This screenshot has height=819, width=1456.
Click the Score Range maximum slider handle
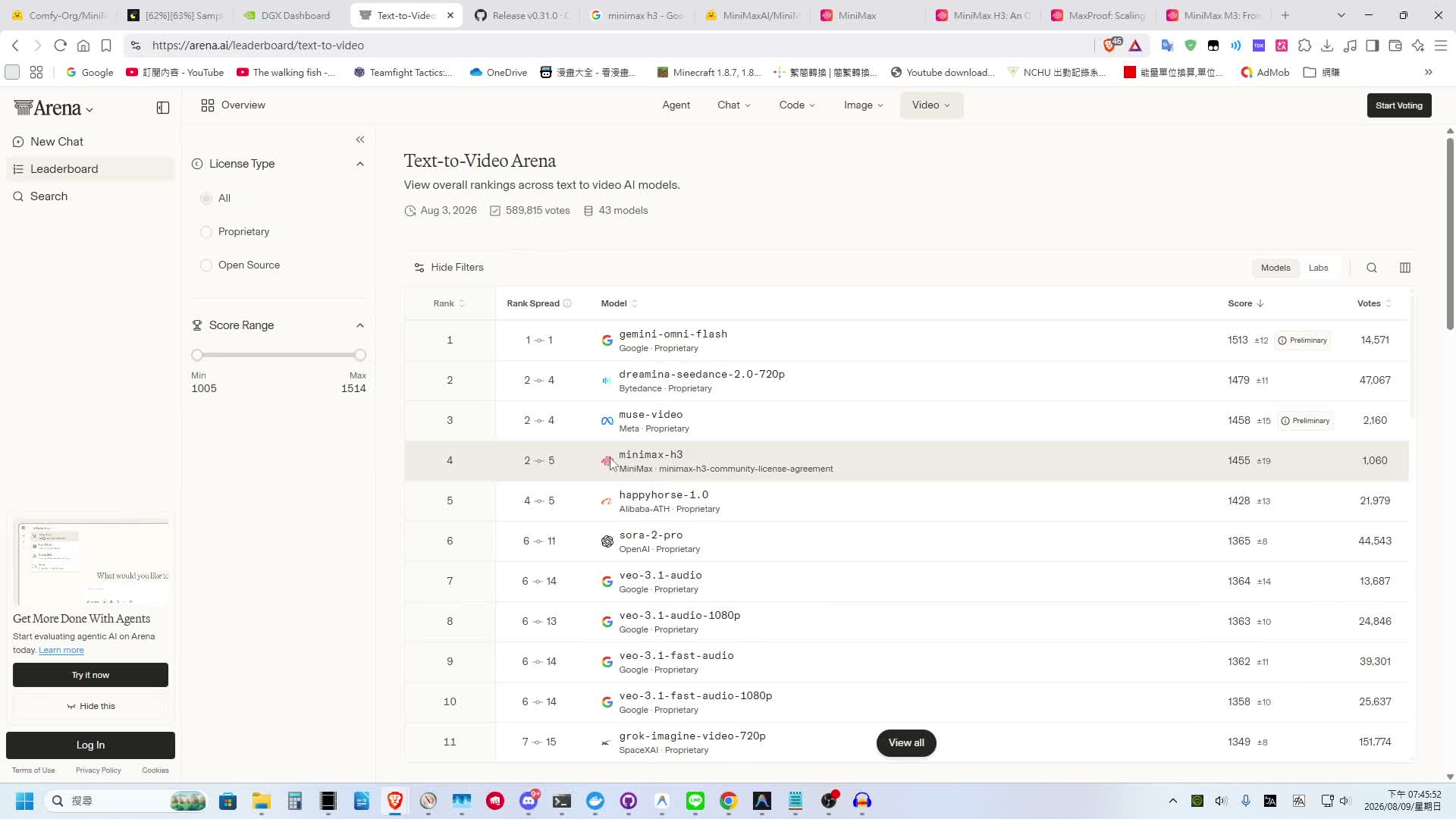(x=360, y=355)
